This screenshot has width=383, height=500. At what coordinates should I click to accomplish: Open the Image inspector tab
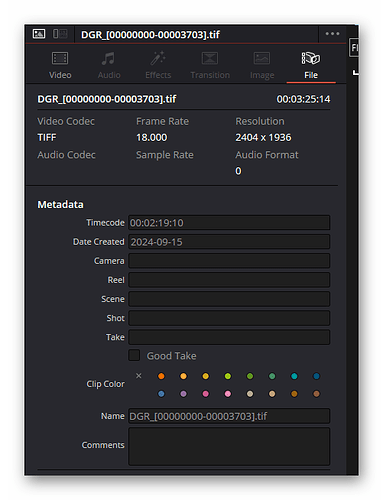(262, 65)
